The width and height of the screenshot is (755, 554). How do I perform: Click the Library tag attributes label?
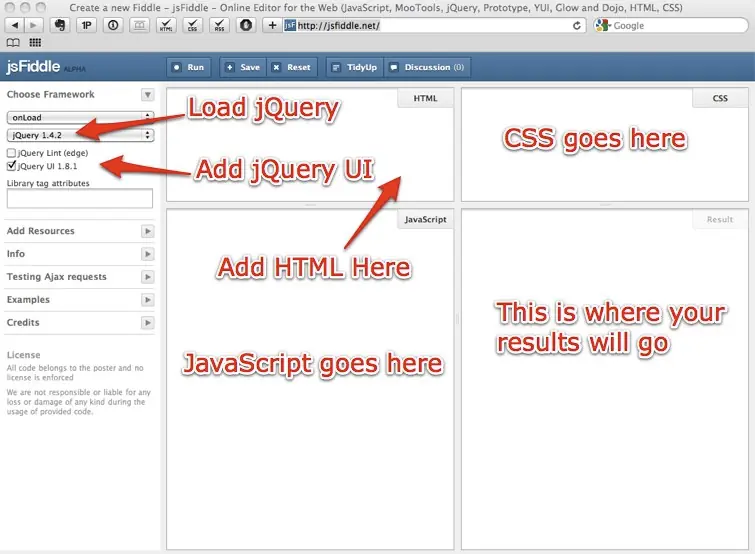click(48, 183)
